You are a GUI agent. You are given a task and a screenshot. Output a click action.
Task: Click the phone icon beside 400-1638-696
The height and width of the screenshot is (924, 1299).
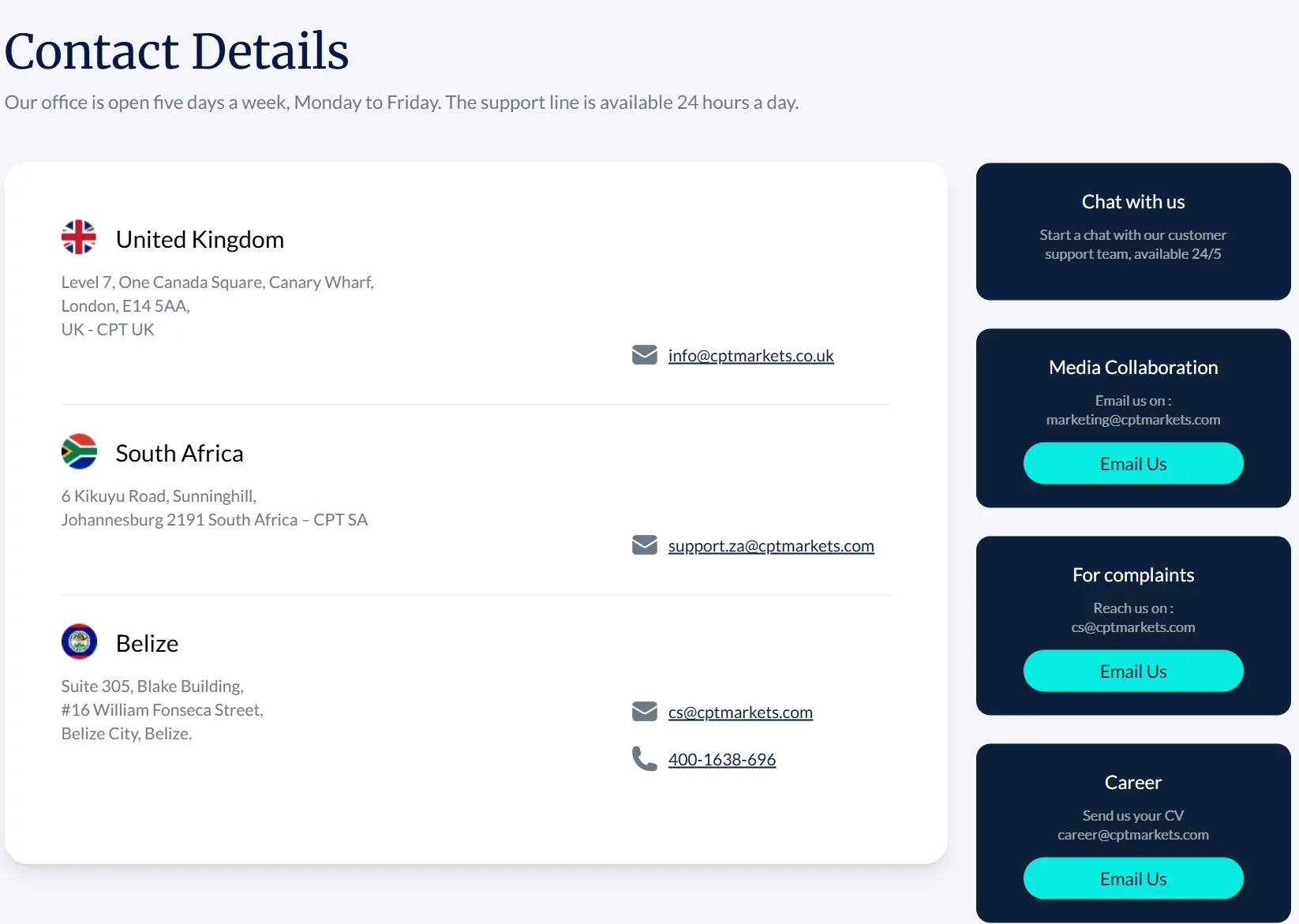(x=644, y=759)
